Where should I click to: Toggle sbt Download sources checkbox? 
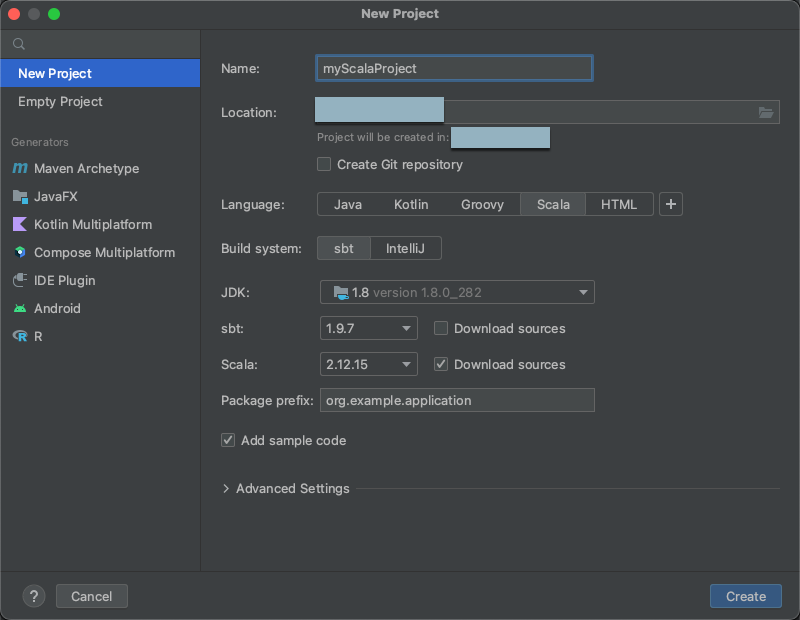441,328
